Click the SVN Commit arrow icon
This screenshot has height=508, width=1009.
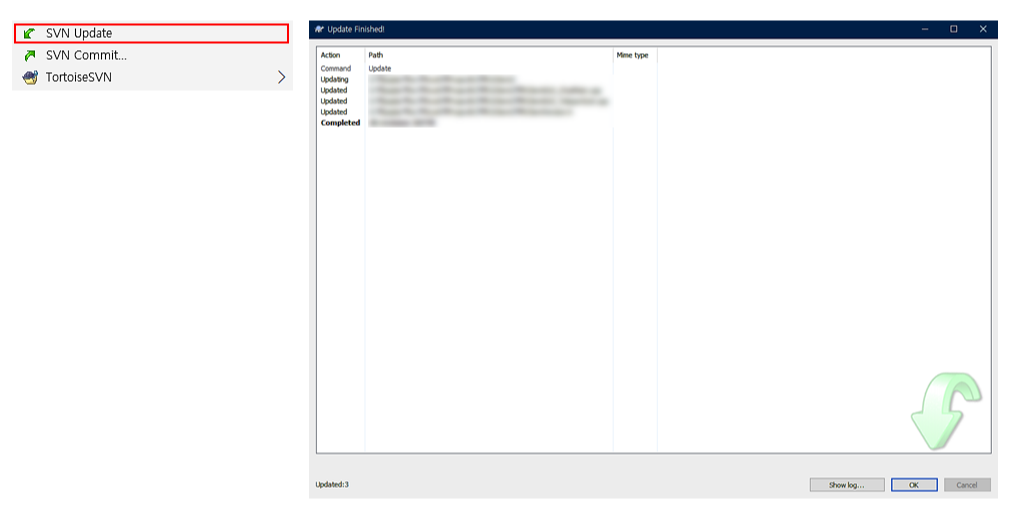click(30, 55)
